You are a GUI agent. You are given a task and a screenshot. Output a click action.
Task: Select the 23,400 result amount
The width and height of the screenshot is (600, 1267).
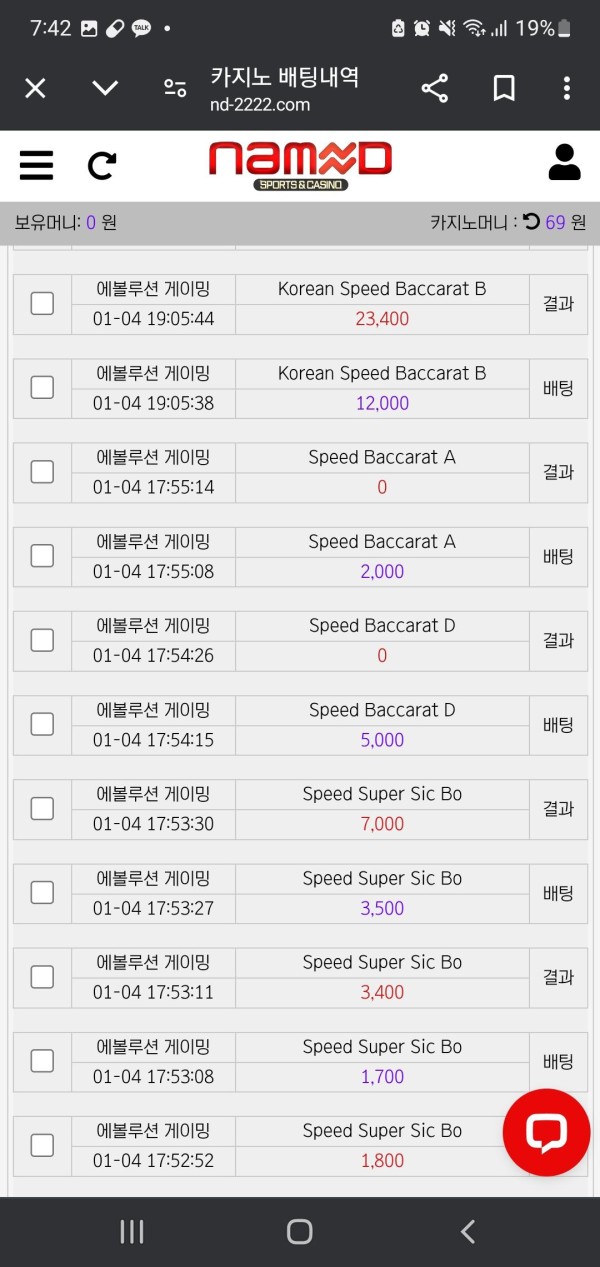click(x=382, y=319)
